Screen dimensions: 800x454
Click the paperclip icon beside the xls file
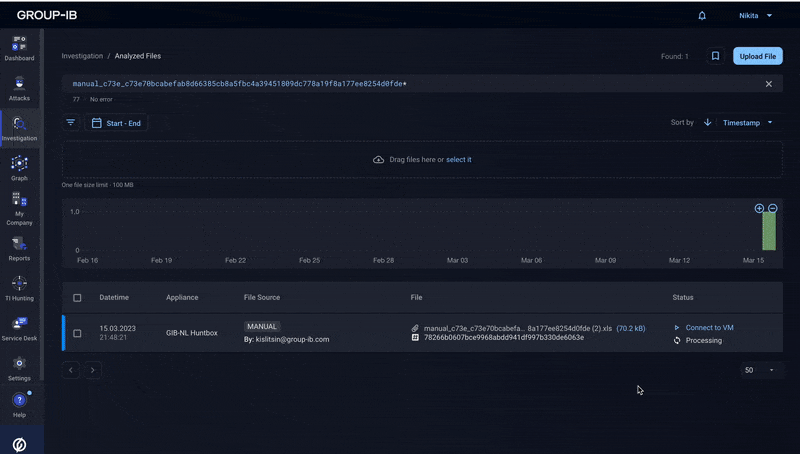(x=415, y=328)
